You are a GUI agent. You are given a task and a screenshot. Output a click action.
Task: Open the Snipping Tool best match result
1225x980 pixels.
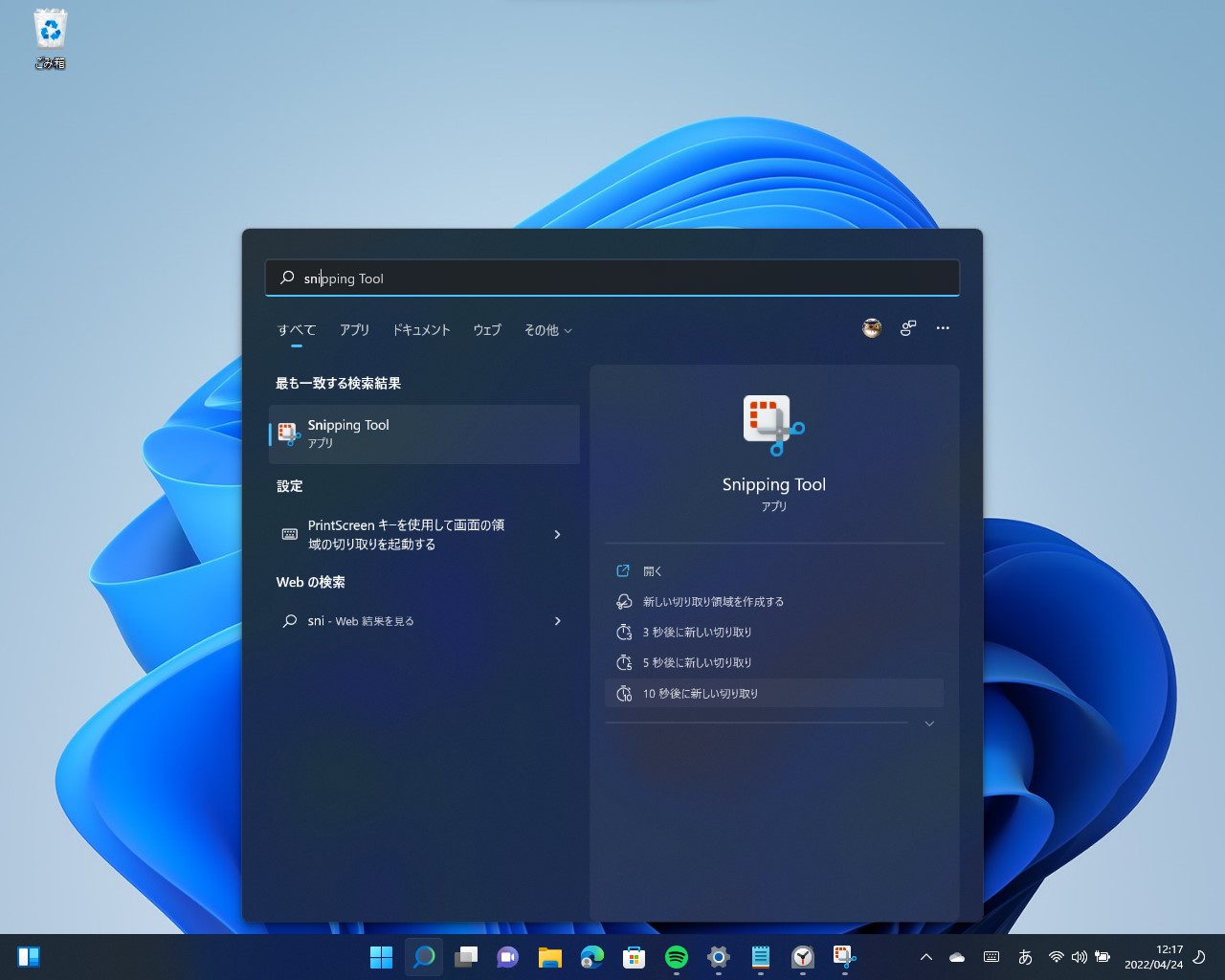(424, 434)
